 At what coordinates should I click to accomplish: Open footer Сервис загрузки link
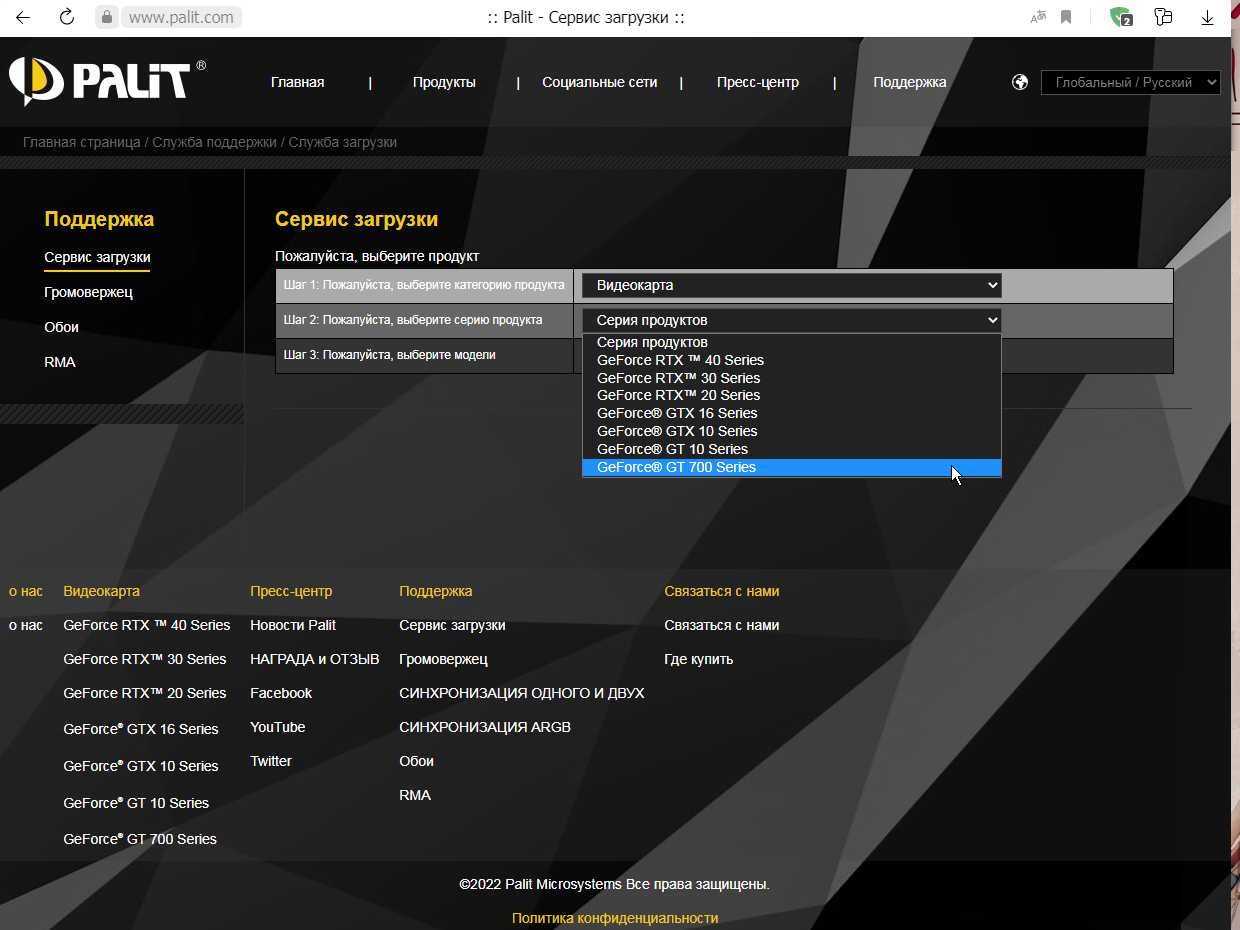452,625
